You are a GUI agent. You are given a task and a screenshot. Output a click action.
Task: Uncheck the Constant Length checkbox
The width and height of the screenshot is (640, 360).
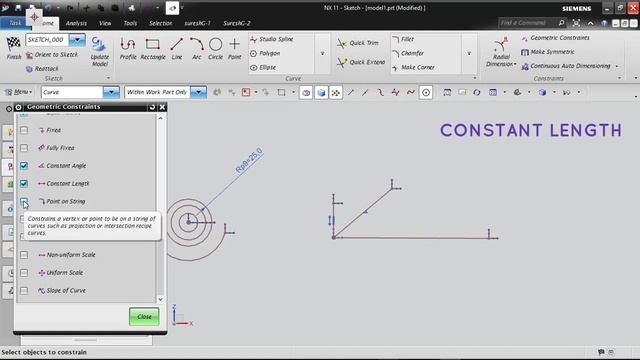pyautogui.click(x=24, y=184)
